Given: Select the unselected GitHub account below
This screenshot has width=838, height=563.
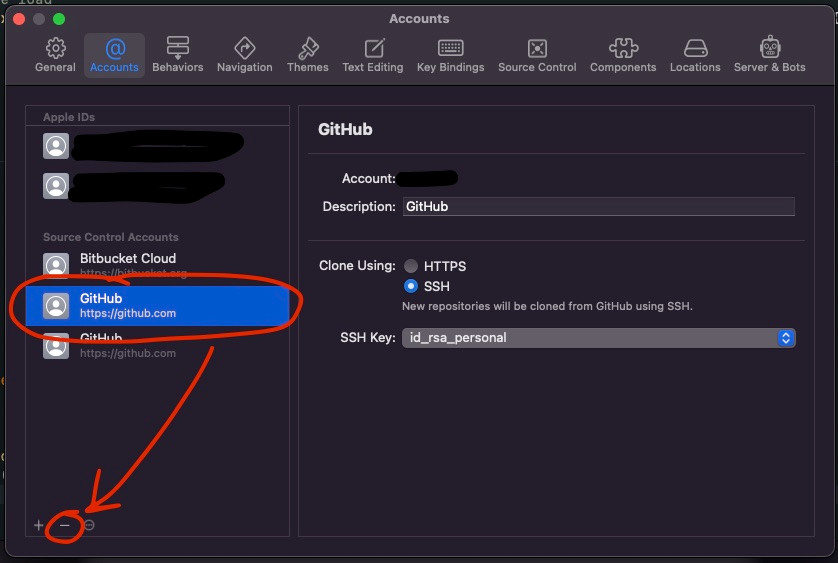Looking at the screenshot, I should tap(158, 346).
